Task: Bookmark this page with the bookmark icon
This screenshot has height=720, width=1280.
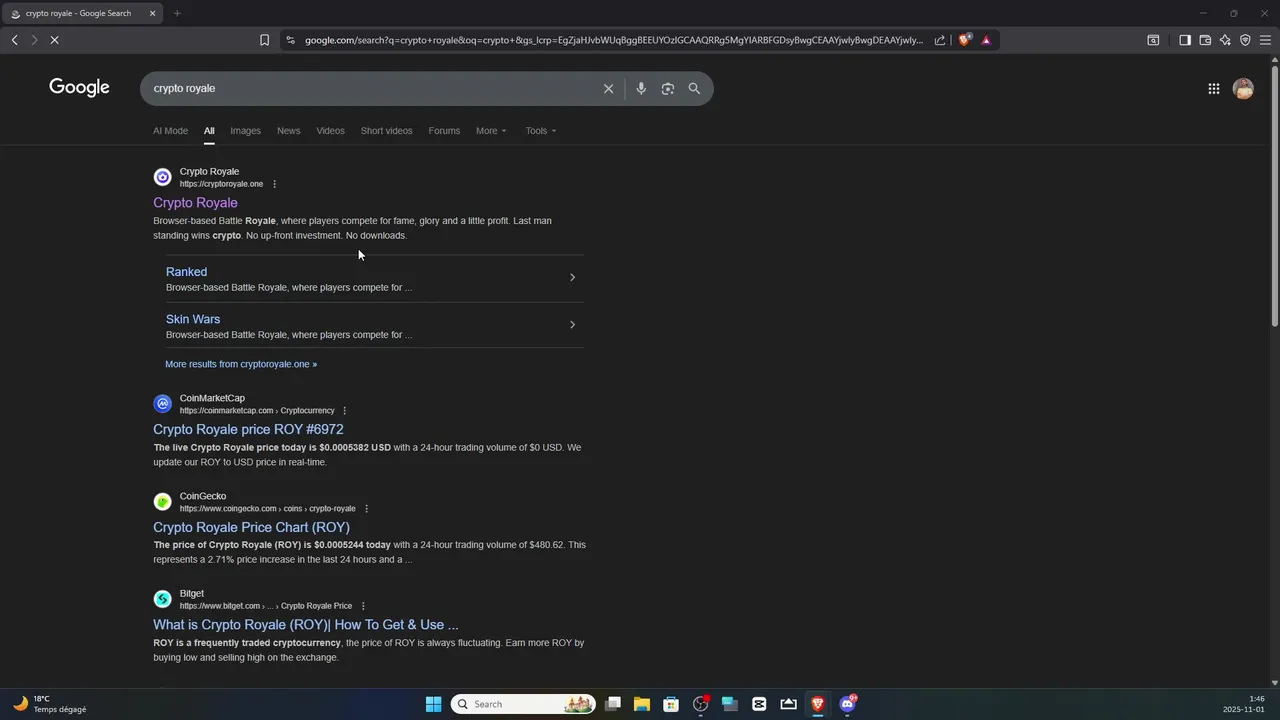Action: pyautogui.click(x=264, y=40)
